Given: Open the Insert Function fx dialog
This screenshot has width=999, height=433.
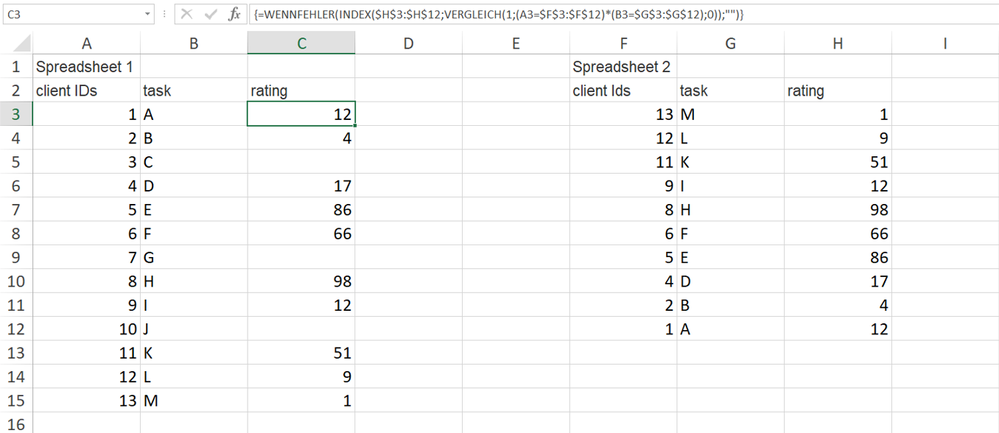Looking at the screenshot, I should tap(234, 14).
